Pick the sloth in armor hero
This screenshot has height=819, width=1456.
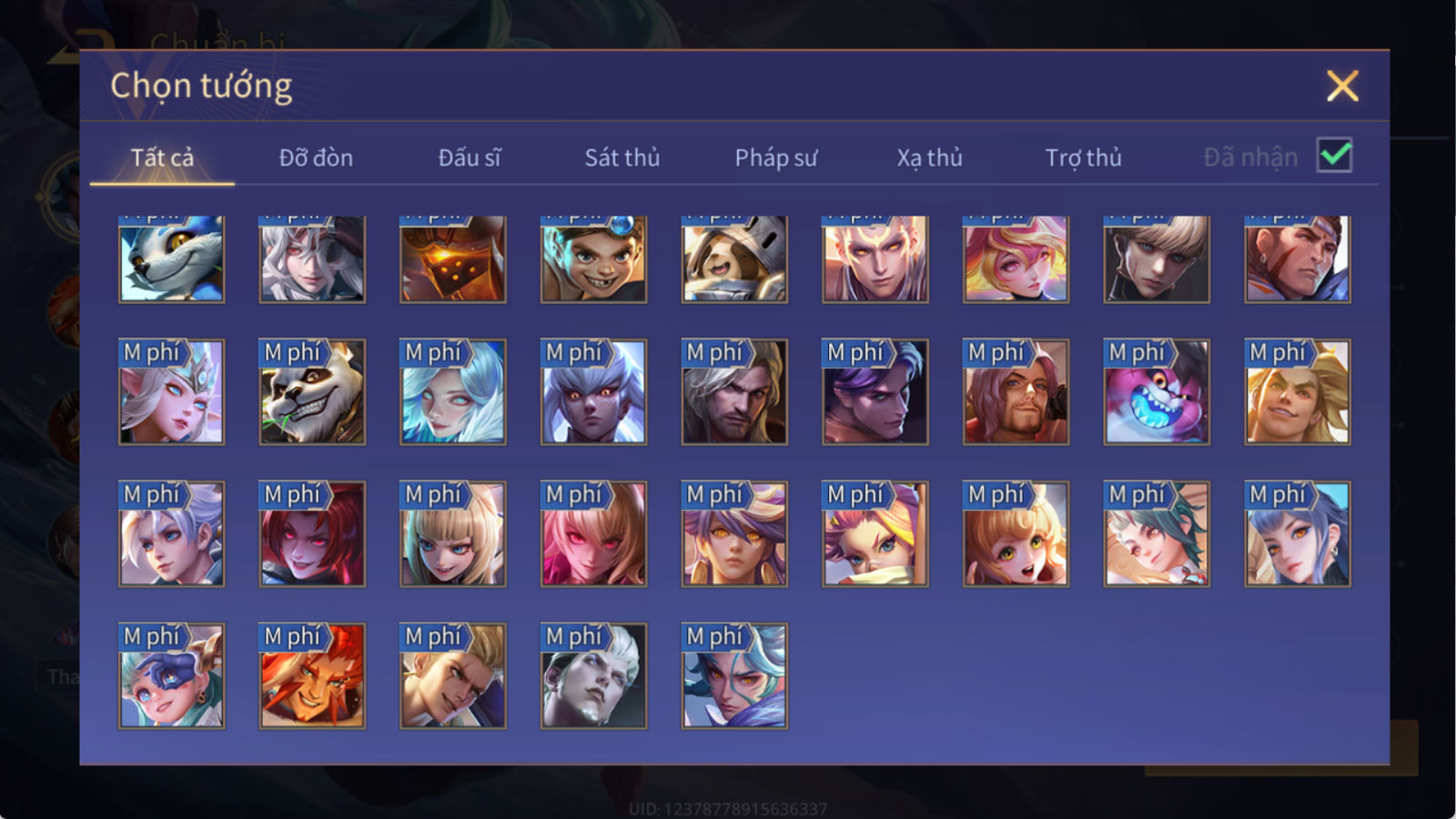click(x=734, y=258)
